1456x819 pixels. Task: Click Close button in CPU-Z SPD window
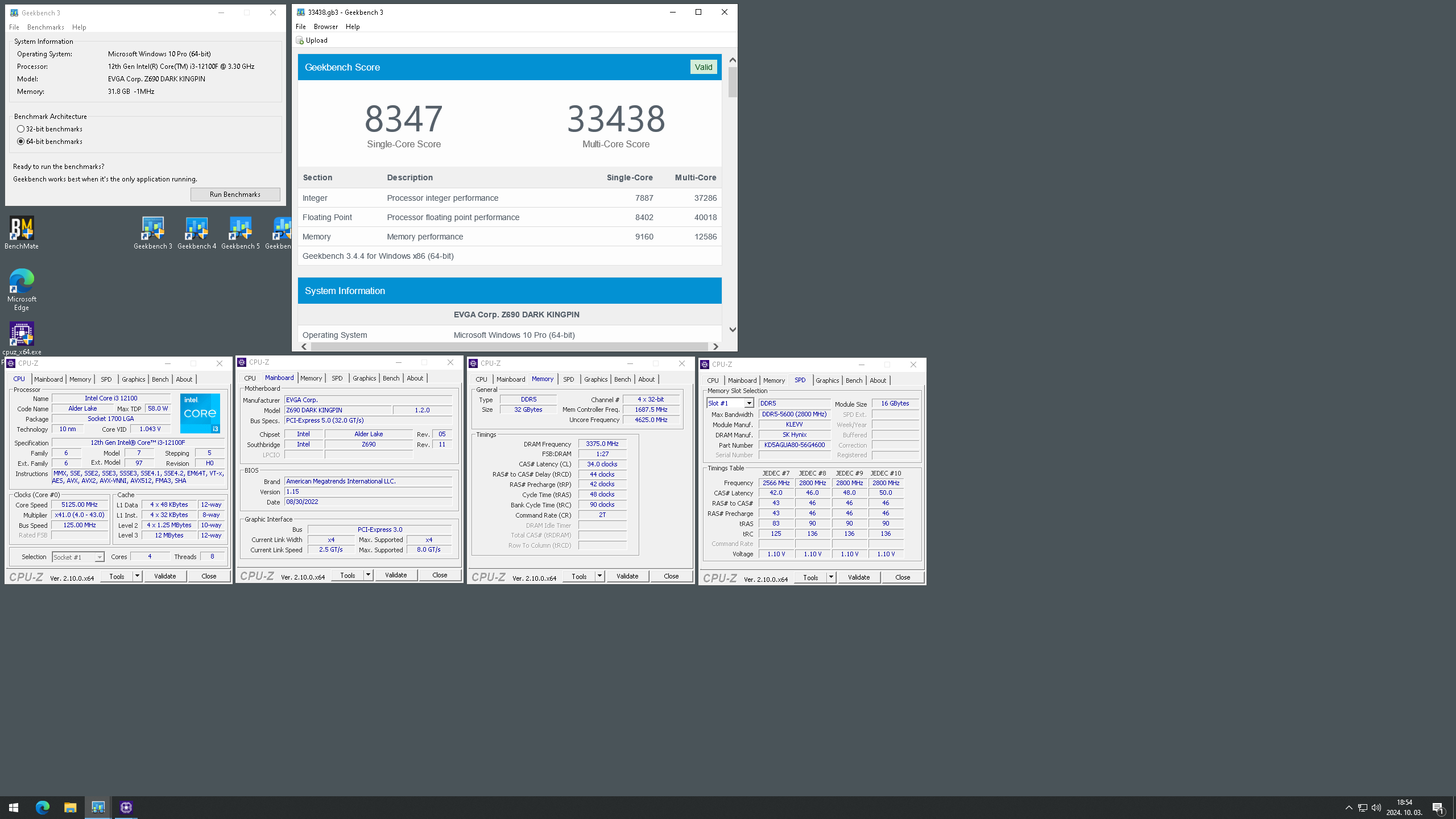pos(903,577)
